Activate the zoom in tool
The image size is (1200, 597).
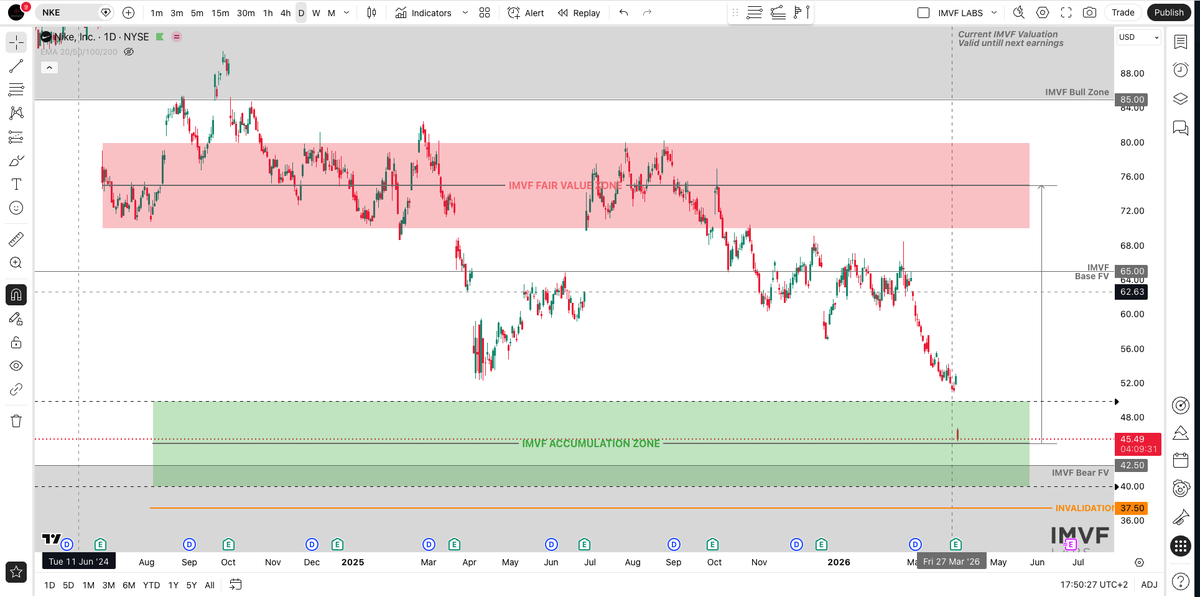(16, 263)
